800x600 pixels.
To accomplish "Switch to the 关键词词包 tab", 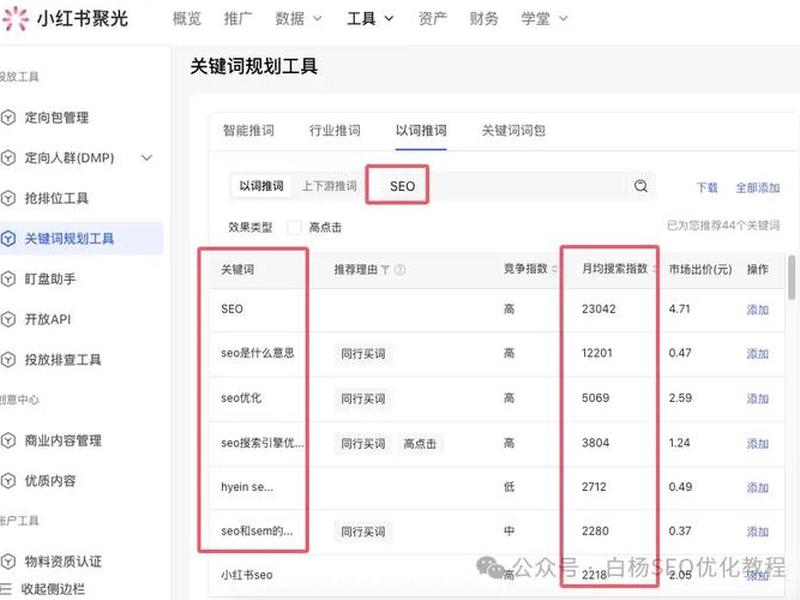I will [514, 131].
